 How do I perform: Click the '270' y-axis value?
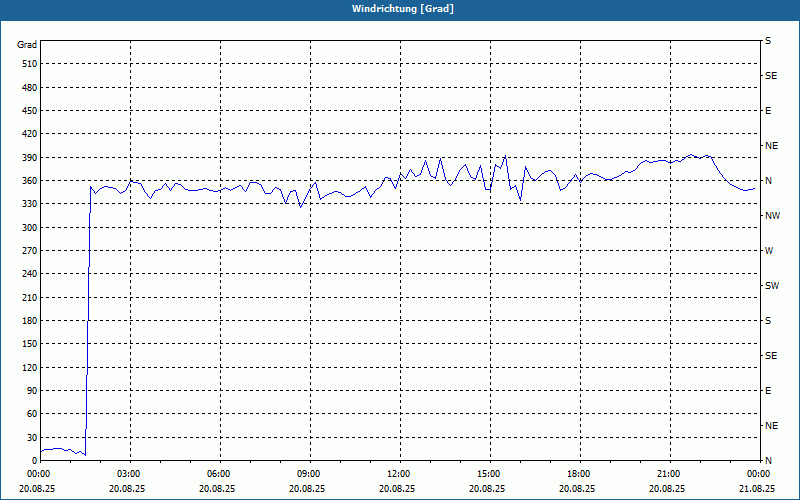(x=30, y=251)
